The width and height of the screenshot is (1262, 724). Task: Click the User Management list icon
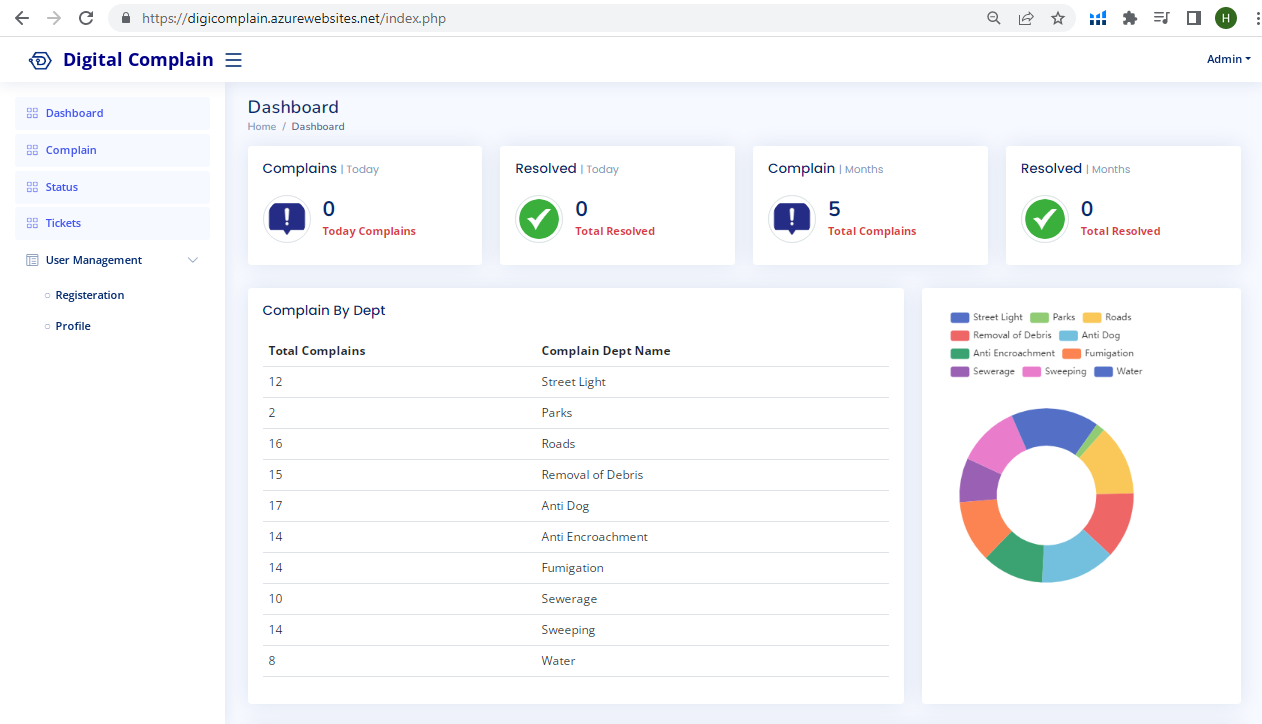pos(31,260)
